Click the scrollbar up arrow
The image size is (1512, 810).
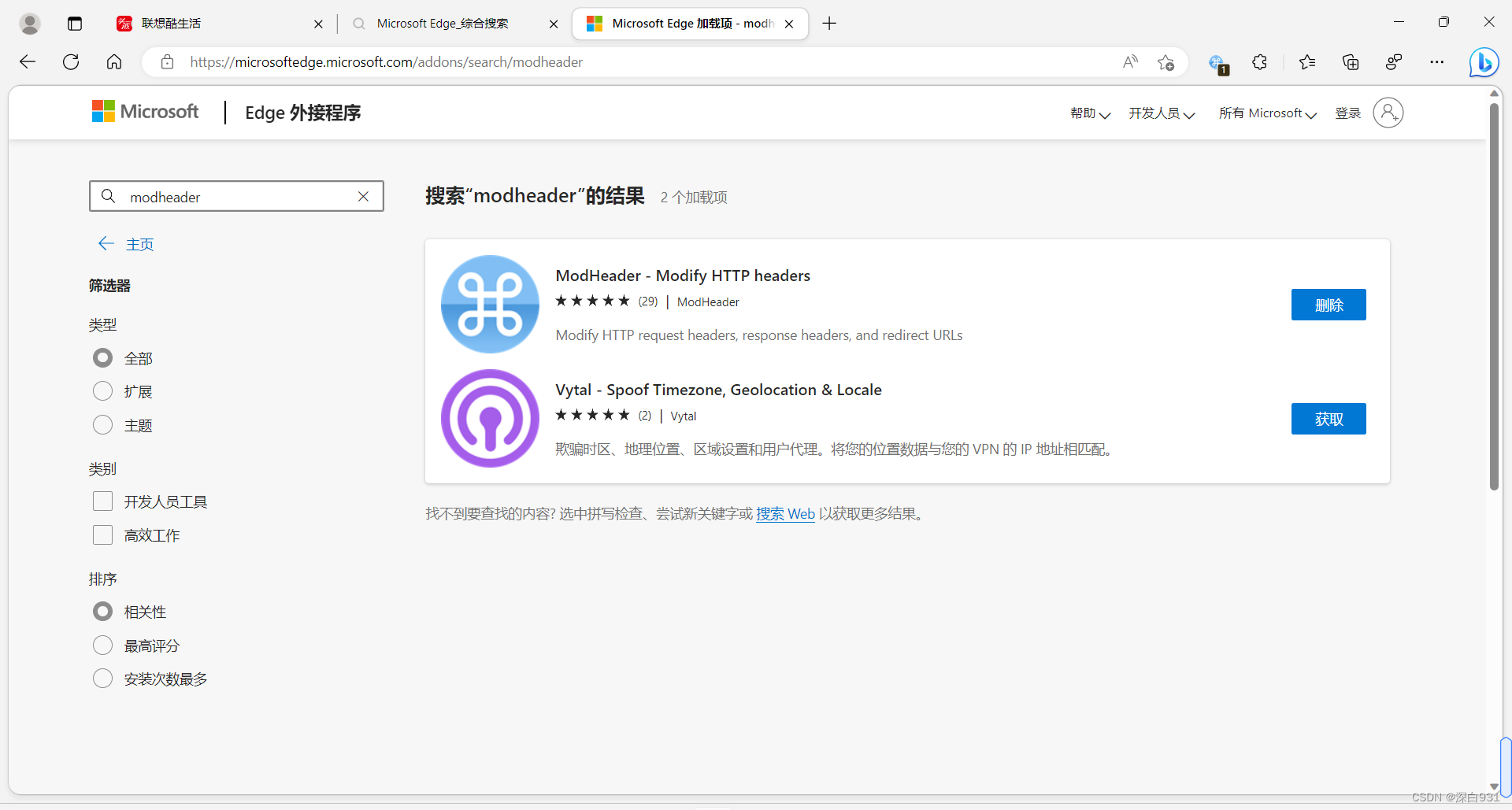click(1494, 93)
